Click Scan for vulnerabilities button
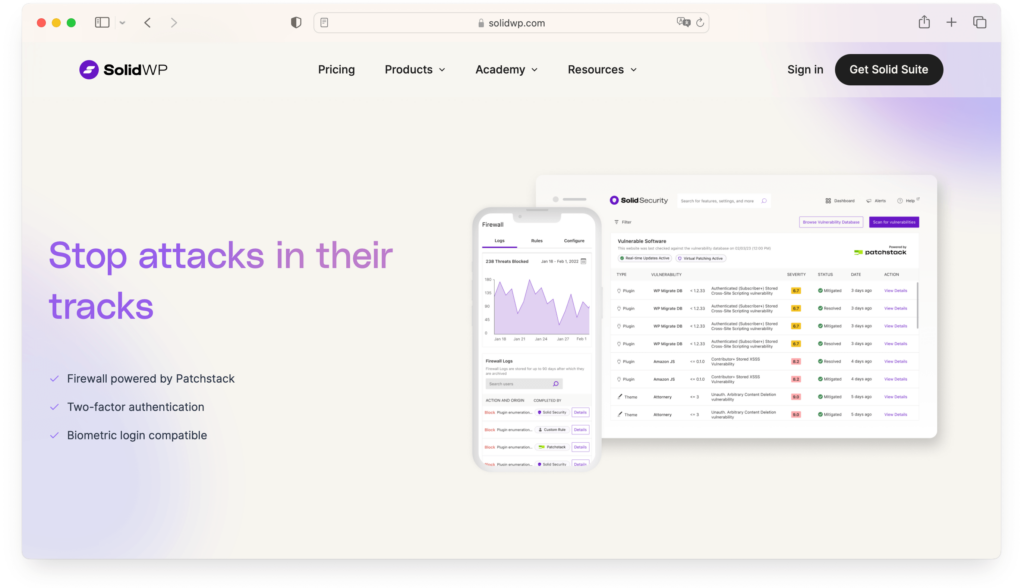1024x588 pixels. point(894,222)
